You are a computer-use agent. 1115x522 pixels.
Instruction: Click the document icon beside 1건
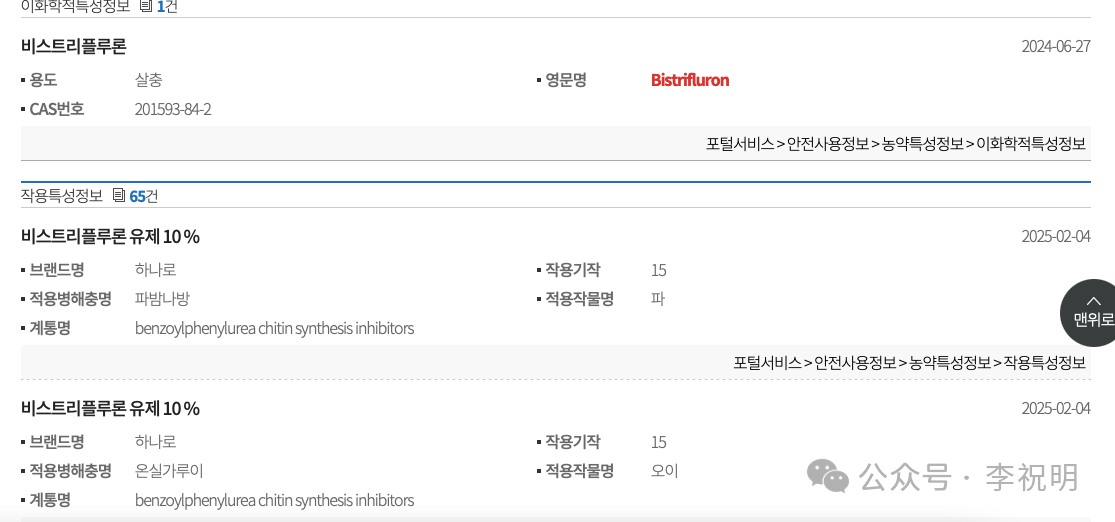coord(145,7)
